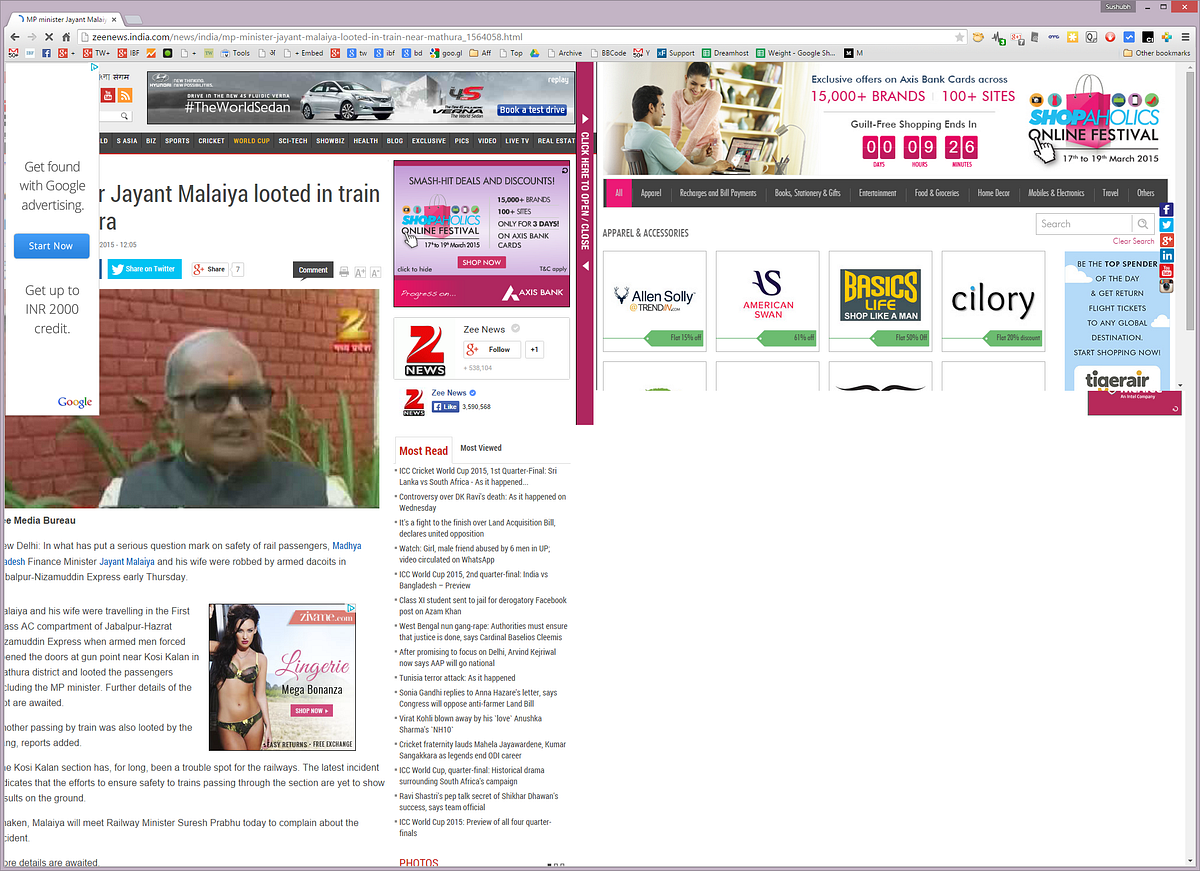
Task: Go back to the previous page in Chrome
Action: (x=14, y=37)
